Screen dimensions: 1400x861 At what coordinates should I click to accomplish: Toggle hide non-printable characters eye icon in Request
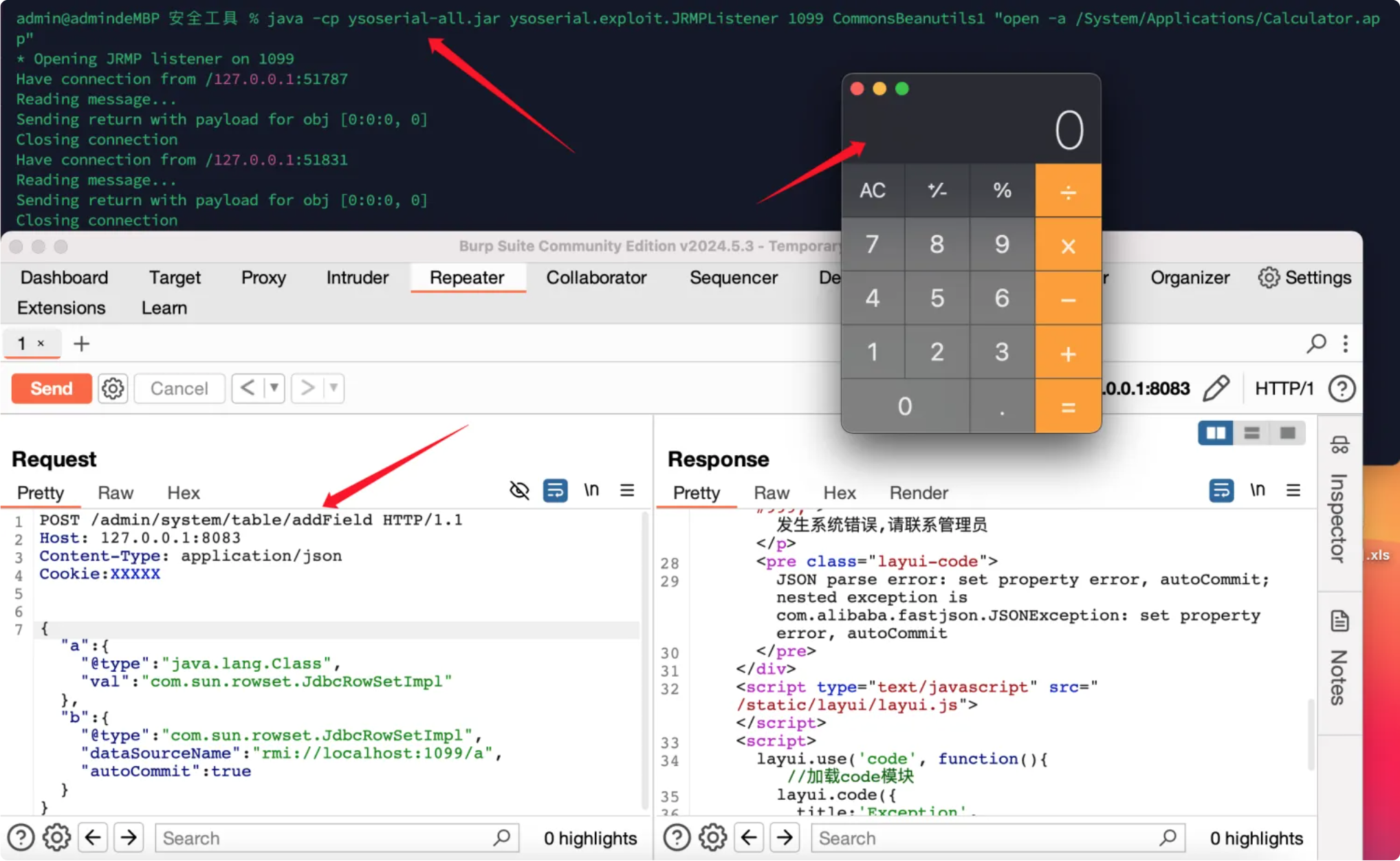519,490
